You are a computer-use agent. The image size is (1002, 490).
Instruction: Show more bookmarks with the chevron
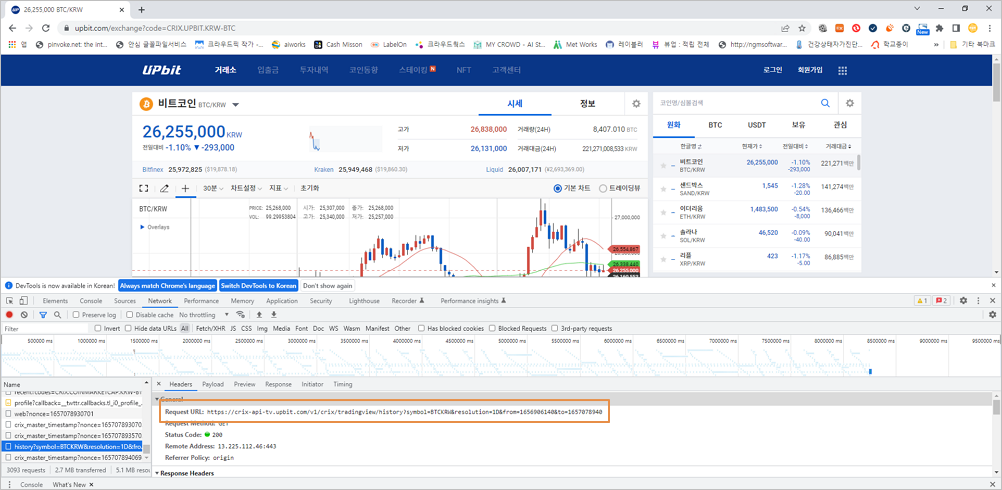[937, 45]
